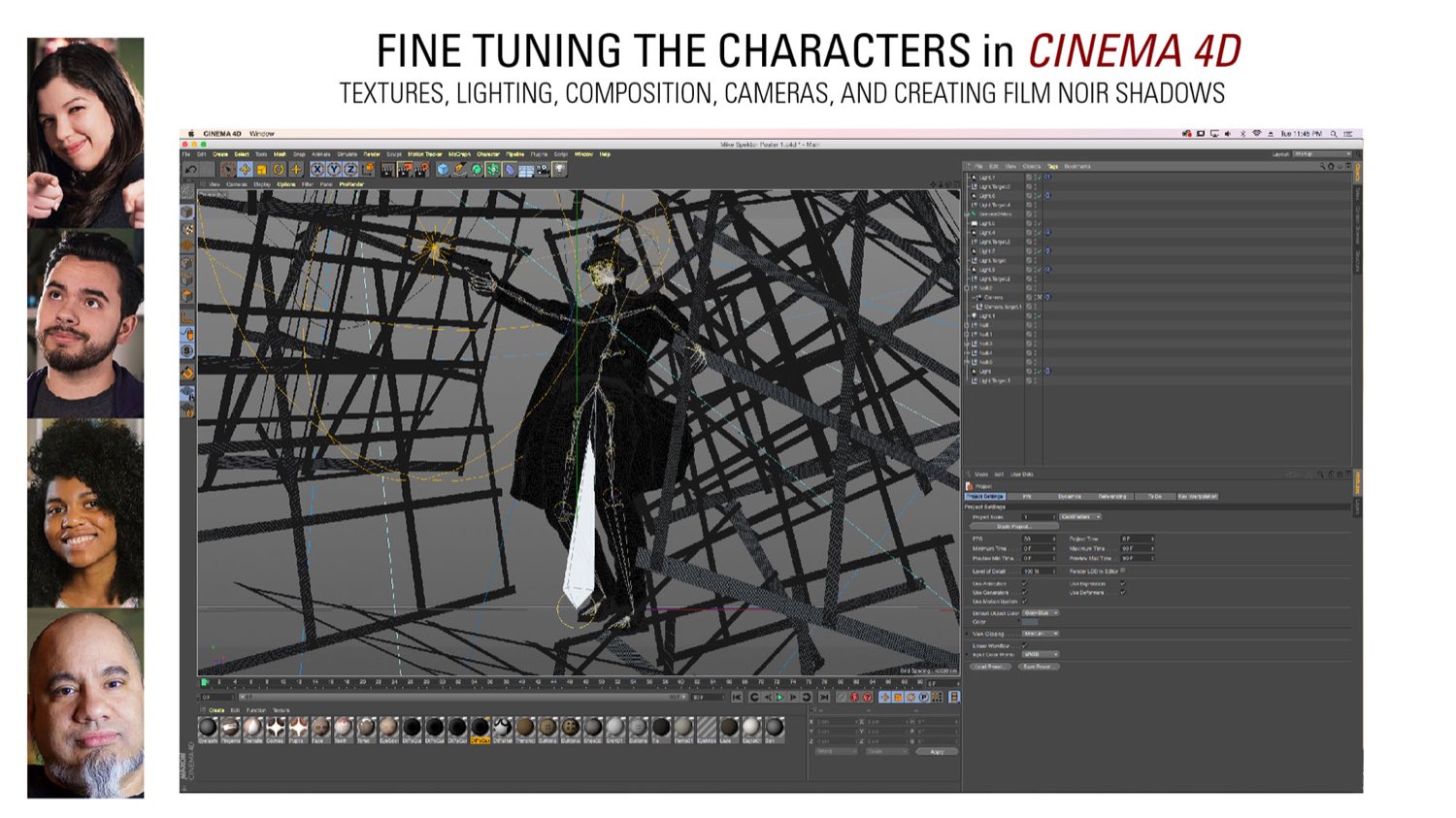The image size is (1456, 818).
Task: Click the Undo arrow in the toolbar
Action: tap(191, 170)
